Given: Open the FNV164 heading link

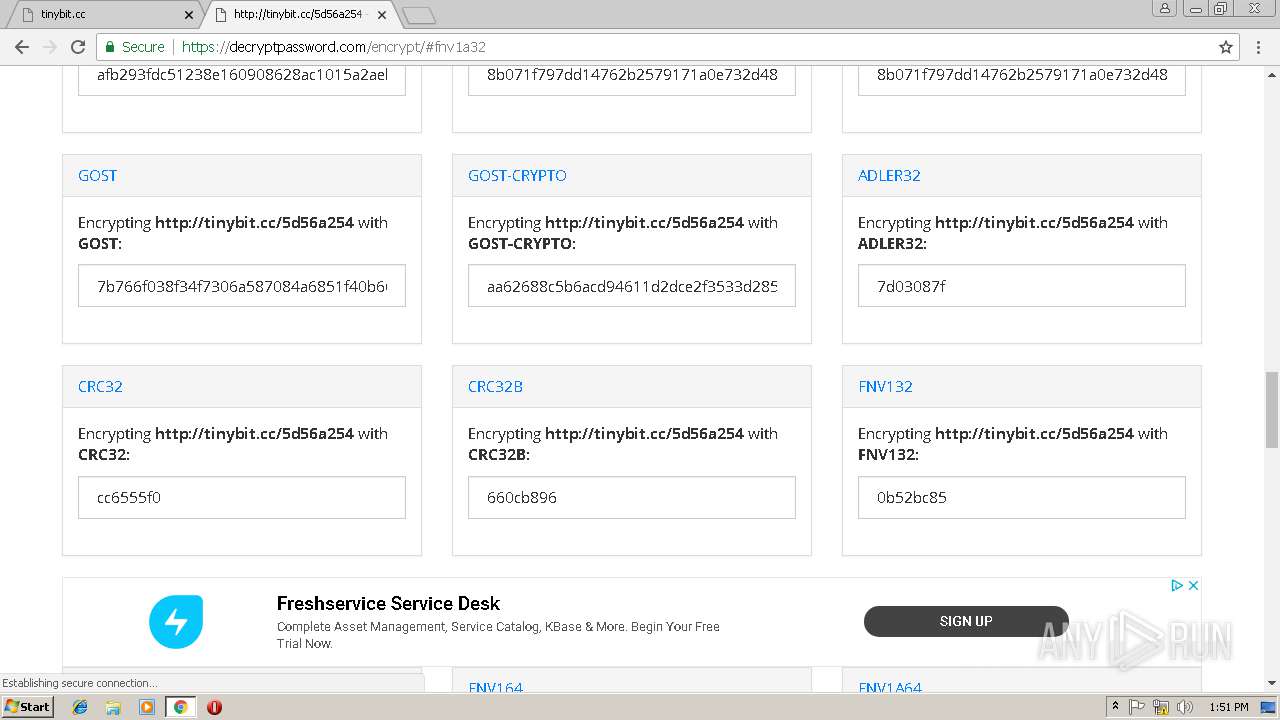Looking at the screenshot, I should (495, 687).
